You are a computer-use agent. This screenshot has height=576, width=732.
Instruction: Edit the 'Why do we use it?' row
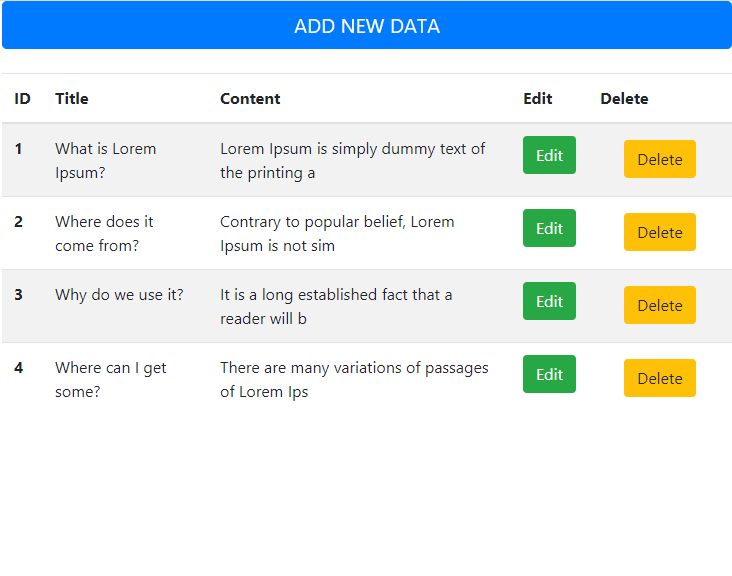(x=549, y=301)
